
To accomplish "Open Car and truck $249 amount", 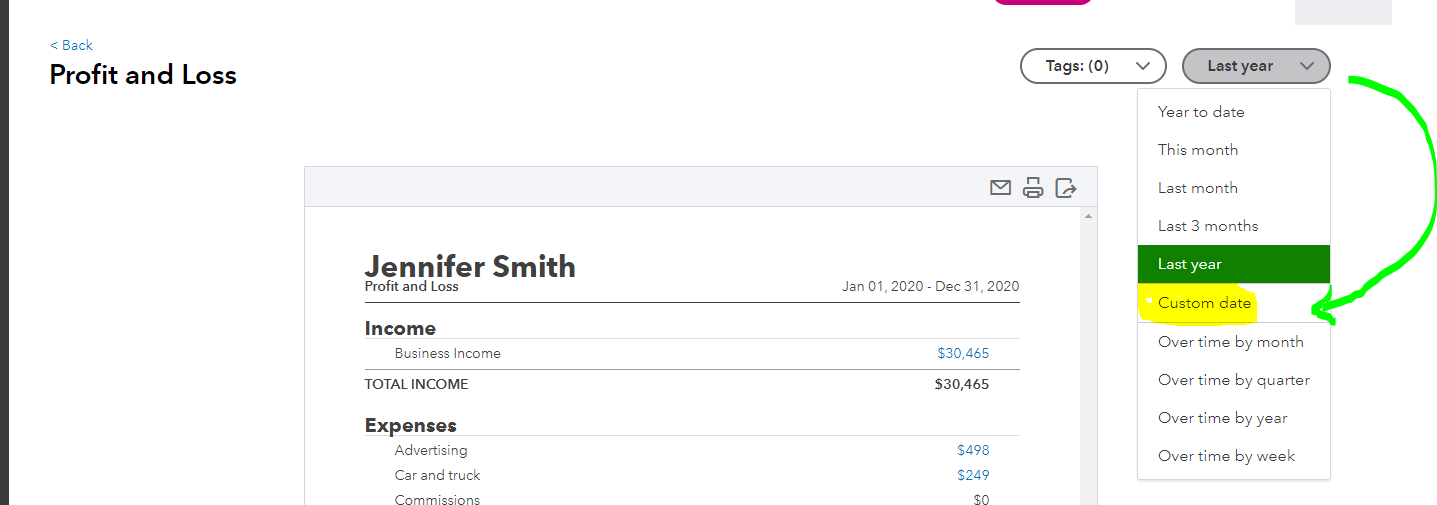I will [x=972, y=475].
